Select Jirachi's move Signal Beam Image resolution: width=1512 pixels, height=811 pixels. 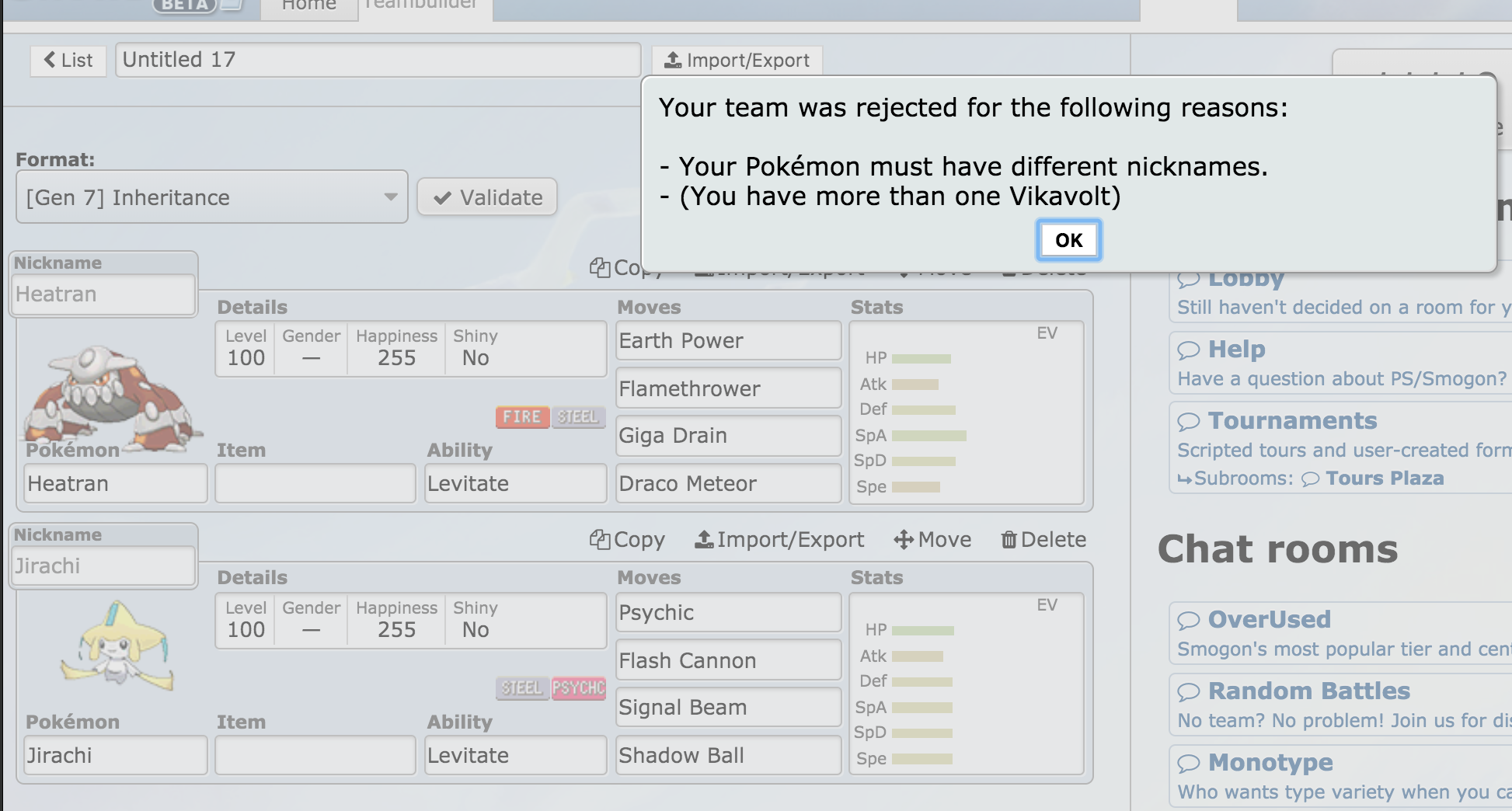(x=729, y=708)
